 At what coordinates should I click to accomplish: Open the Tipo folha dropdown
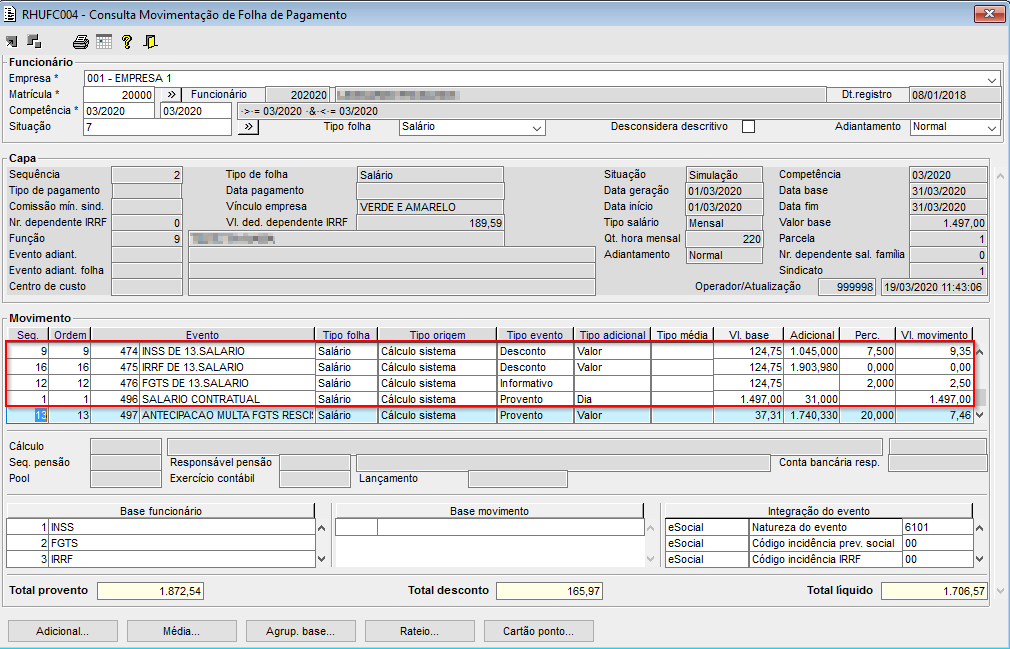[537, 128]
